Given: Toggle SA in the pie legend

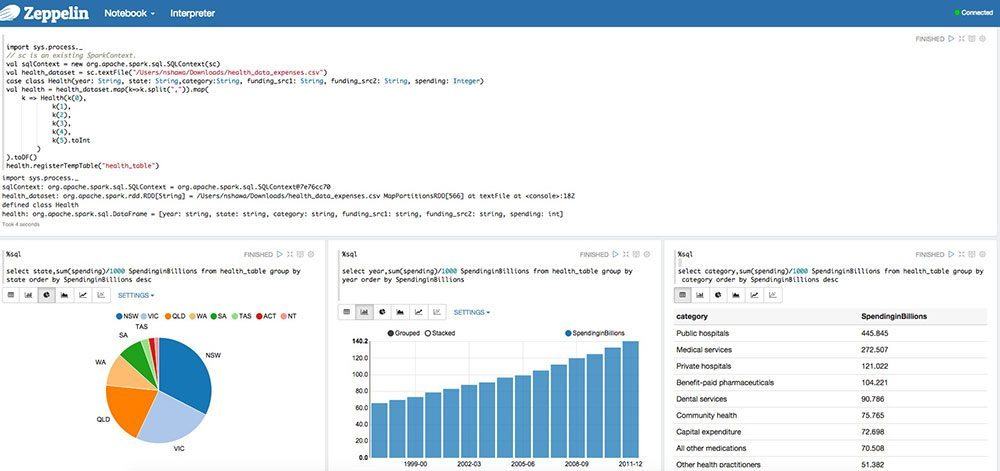Looking at the screenshot, I should 218,316.
